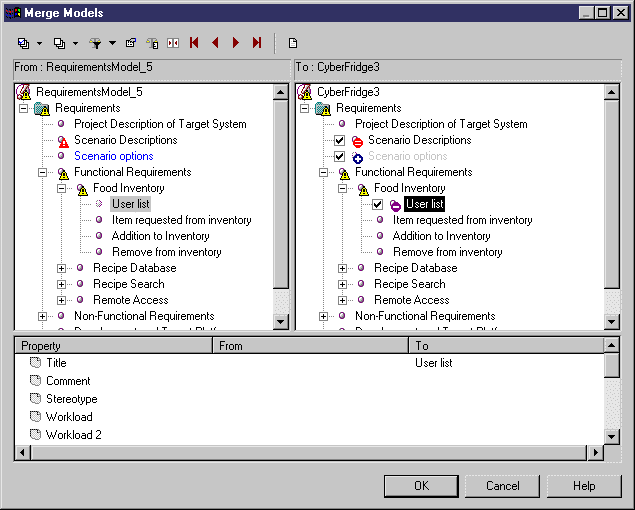Click the blue add icon beside Scenario options
Viewport: 635px width, 510px height.
[x=357, y=157]
